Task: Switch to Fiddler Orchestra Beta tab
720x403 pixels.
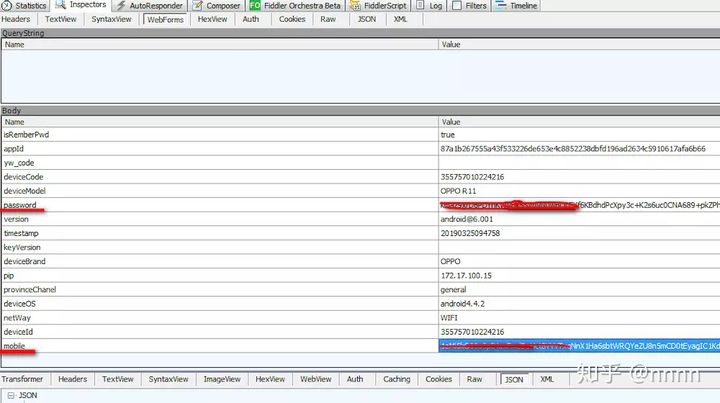Action: 296,6
